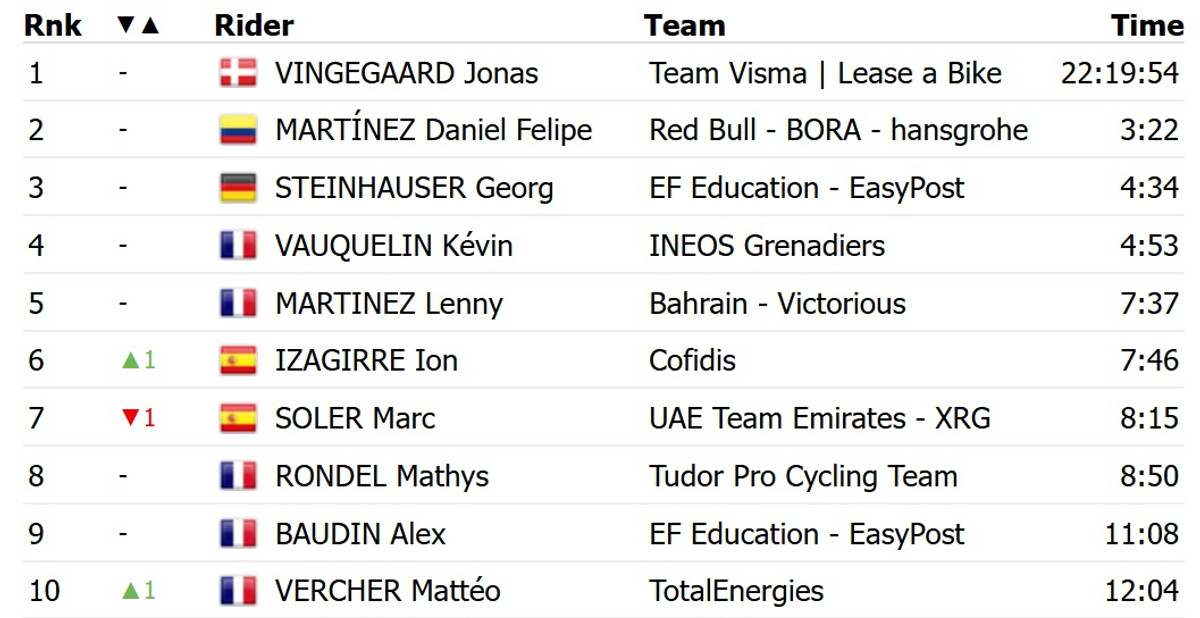
Task: Click the German flag beside Steinhauser
Action: tap(238, 188)
